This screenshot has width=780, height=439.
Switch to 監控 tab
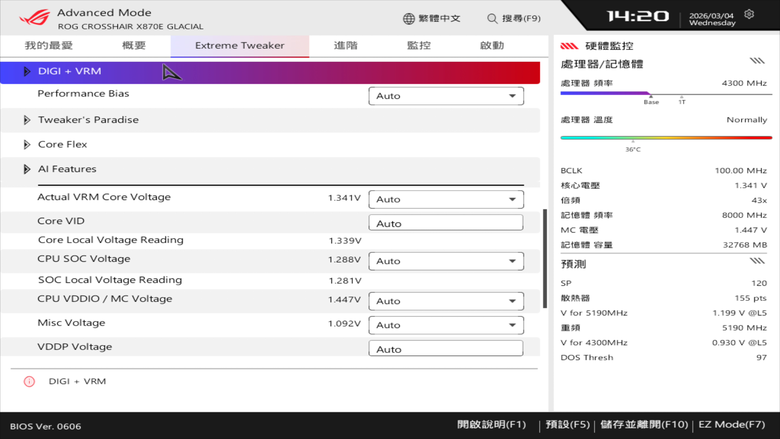pos(419,46)
